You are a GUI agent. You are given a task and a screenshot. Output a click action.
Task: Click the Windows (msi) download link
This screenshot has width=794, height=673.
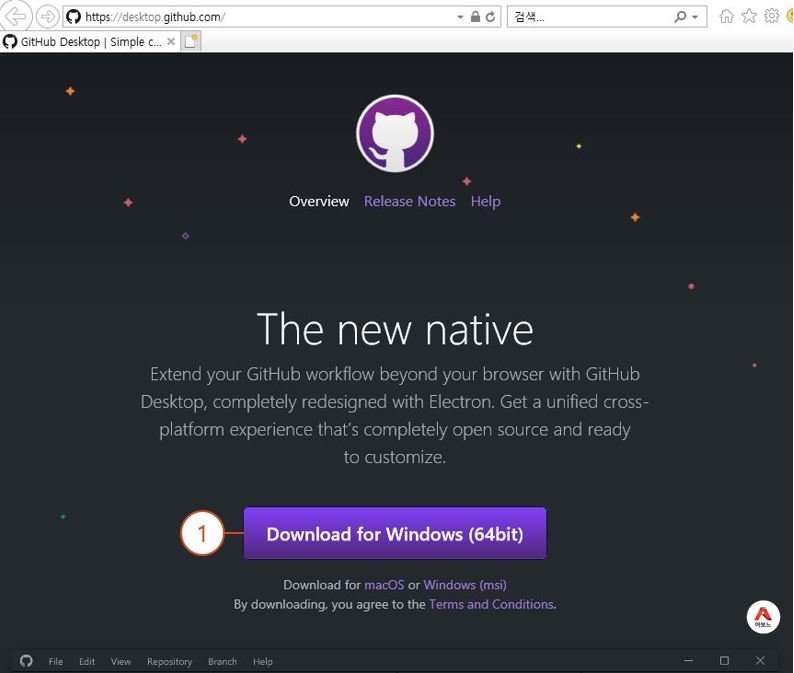tap(465, 585)
